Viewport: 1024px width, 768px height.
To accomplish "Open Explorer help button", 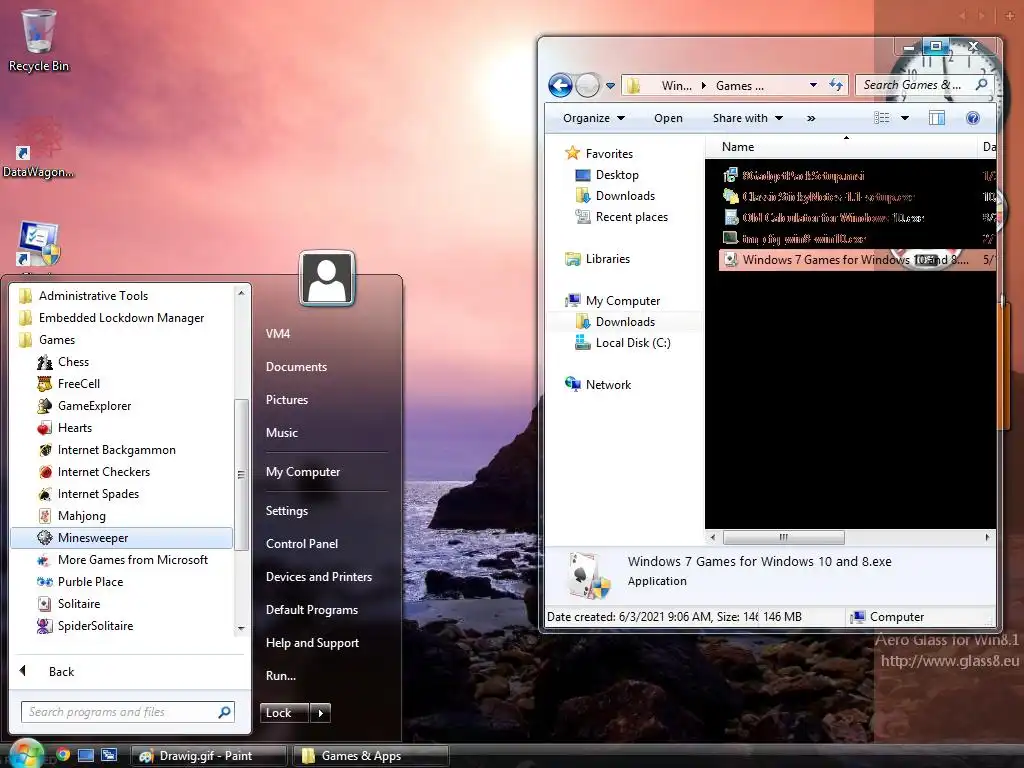I will coord(972,118).
